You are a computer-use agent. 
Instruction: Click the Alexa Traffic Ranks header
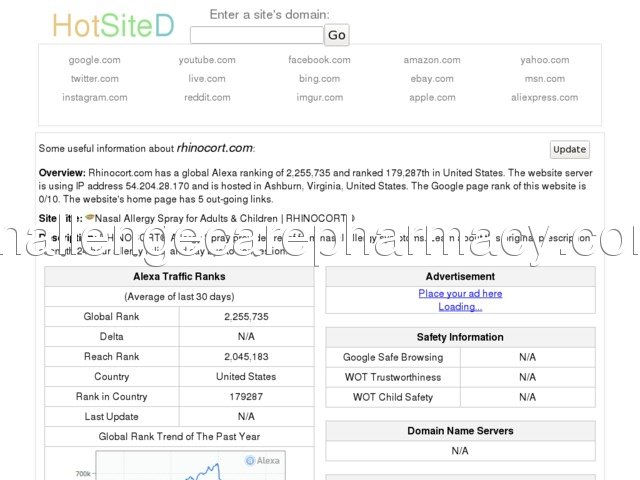click(179, 276)
